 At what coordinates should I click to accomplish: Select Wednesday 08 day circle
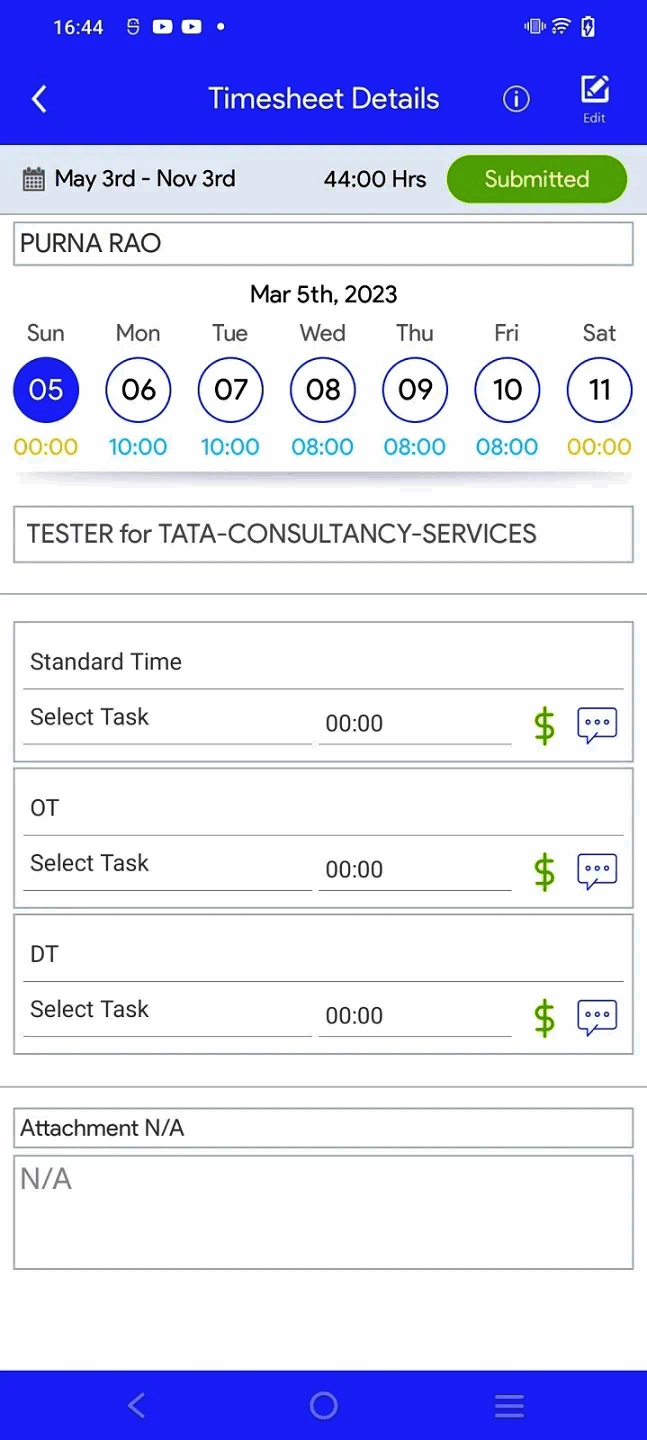tap(323, 390)
